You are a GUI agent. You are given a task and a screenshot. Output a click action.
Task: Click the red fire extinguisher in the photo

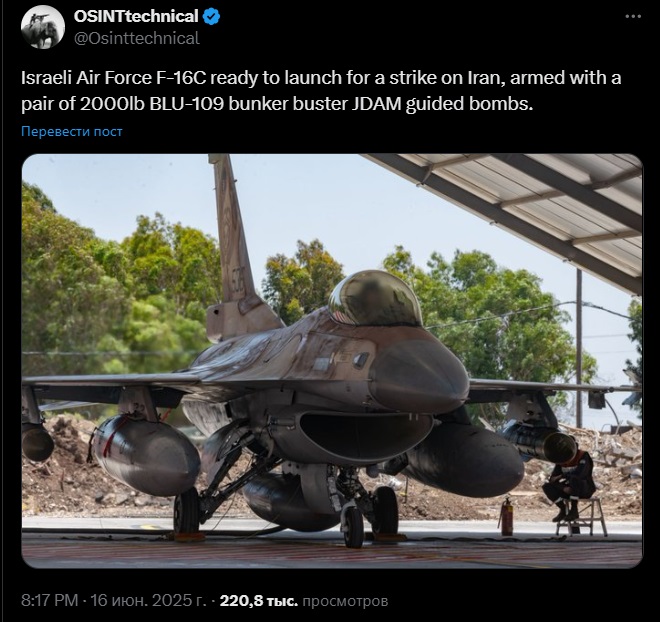click(506, 517)
